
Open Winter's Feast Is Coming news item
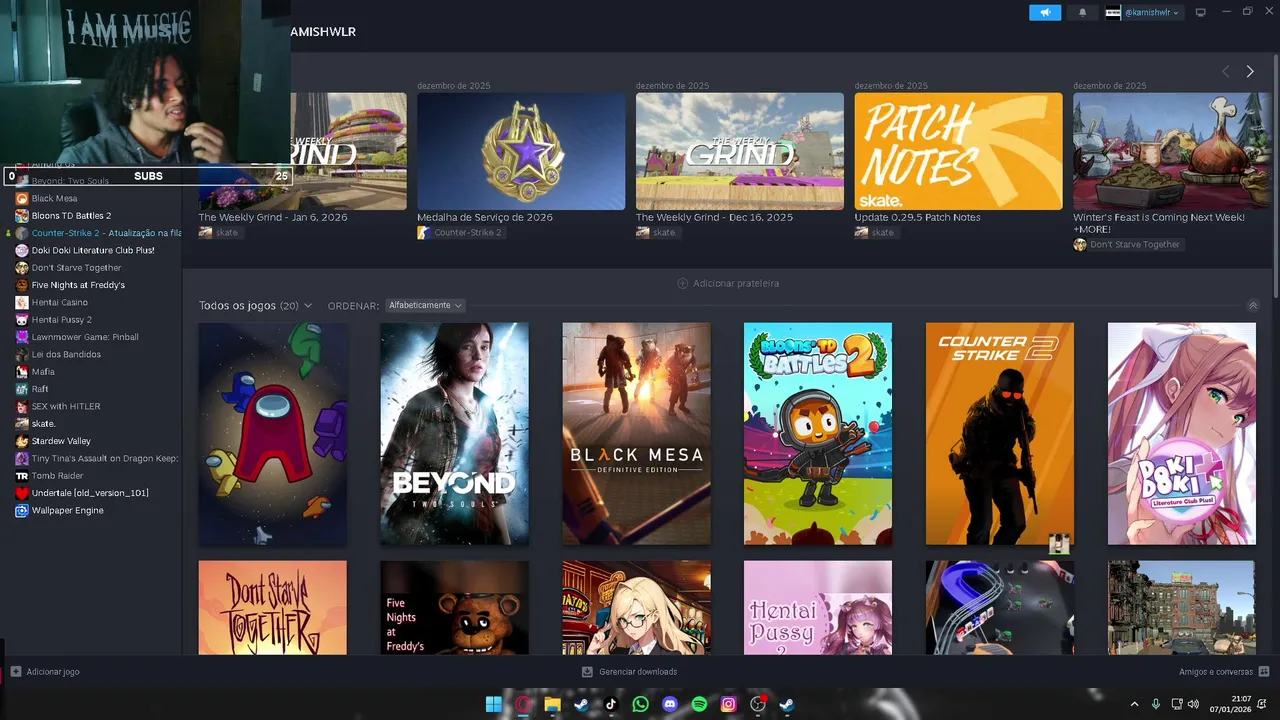[1159, 223]
